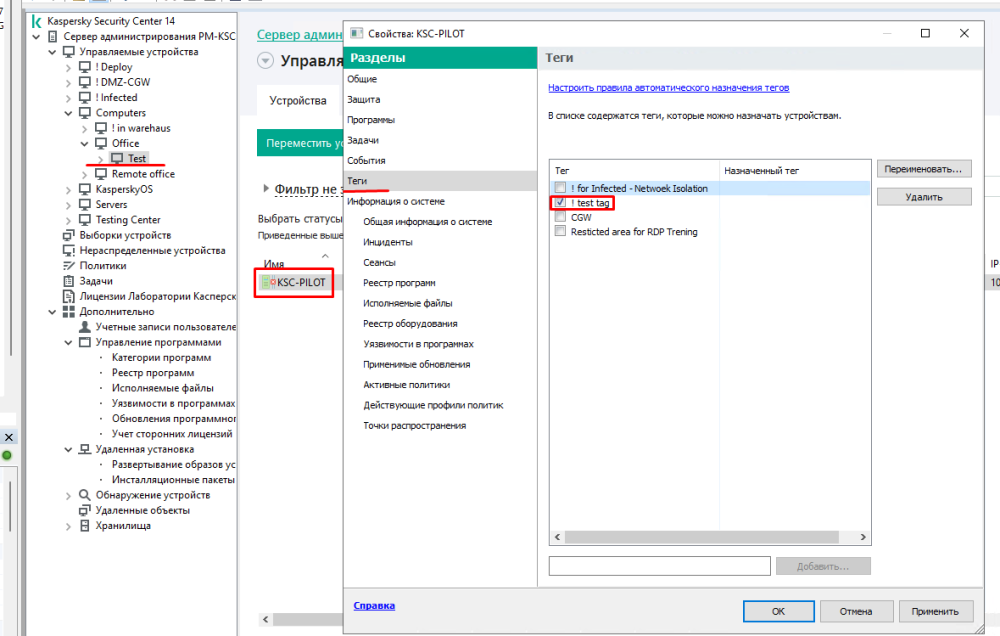Image resolution: width=1000 pixels, height=636 pixels.
Task: Click the green Переместить устройства button
Action: (300, 144)
